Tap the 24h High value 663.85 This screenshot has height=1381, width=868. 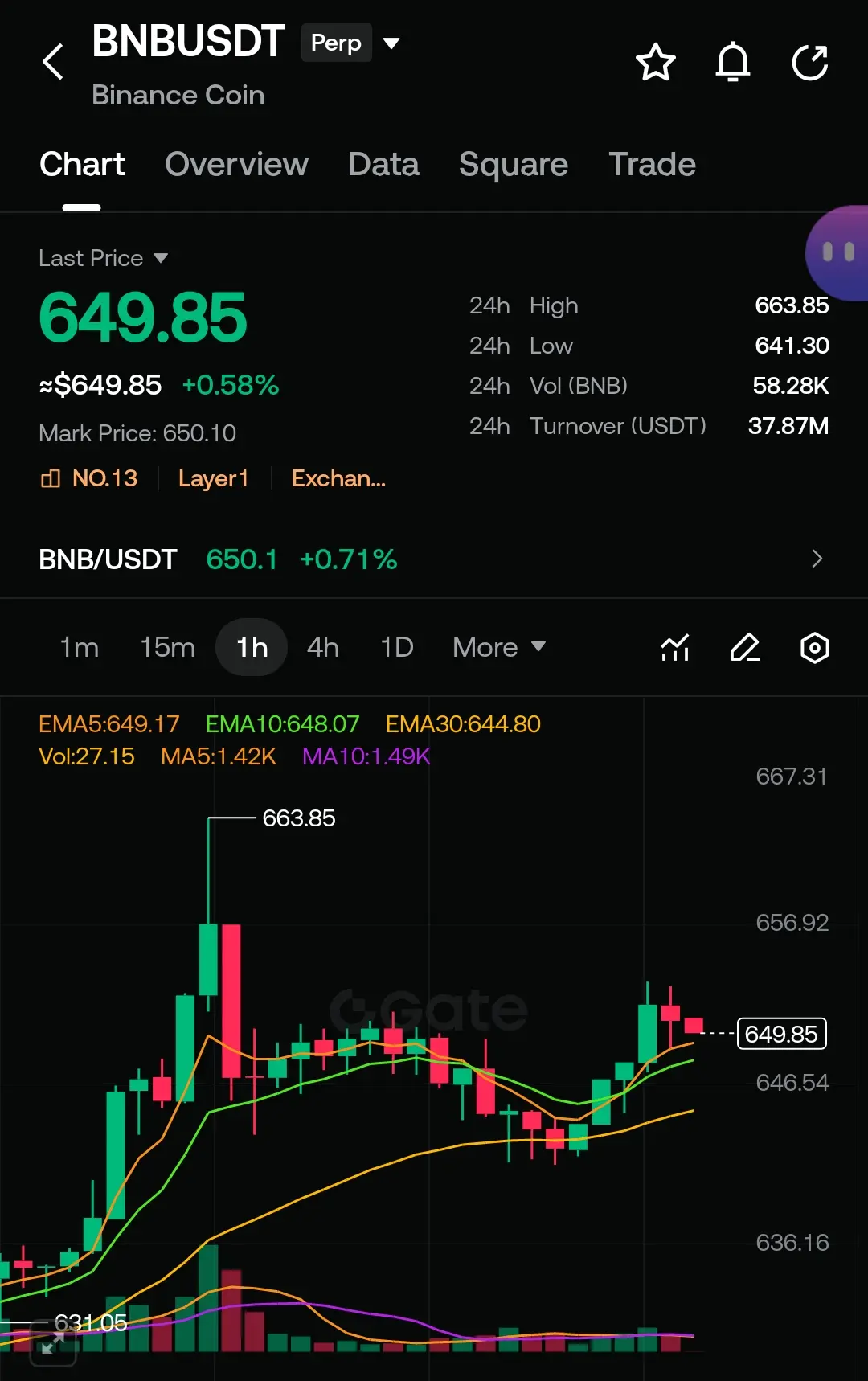click(x=792, y=305)
